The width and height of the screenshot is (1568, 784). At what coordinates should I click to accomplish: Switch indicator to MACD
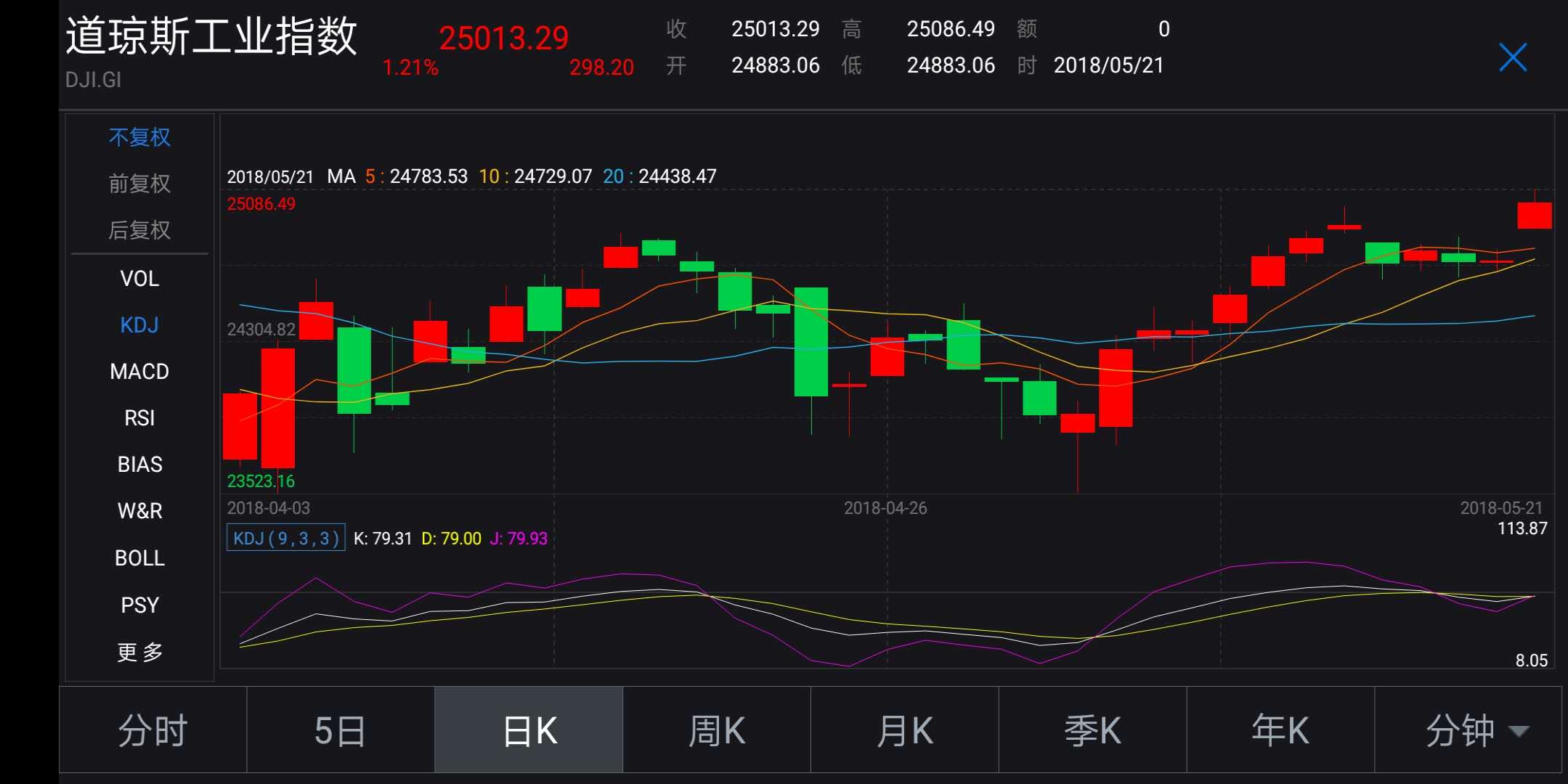[x=139, y=371]
